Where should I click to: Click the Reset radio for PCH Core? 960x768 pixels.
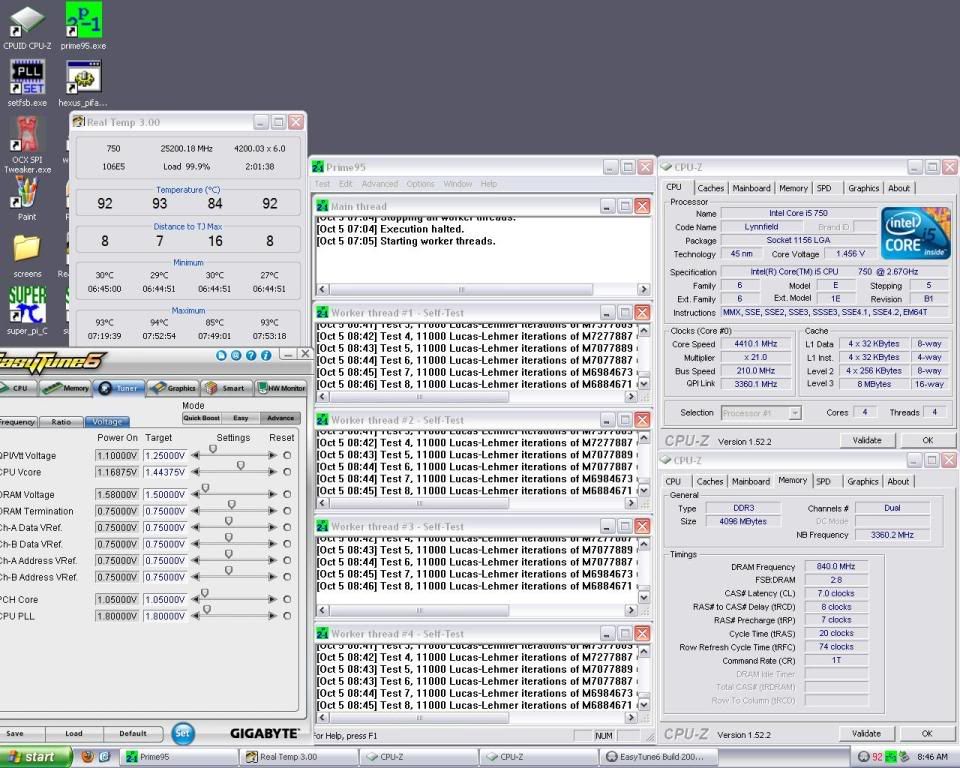pos(287,600)
